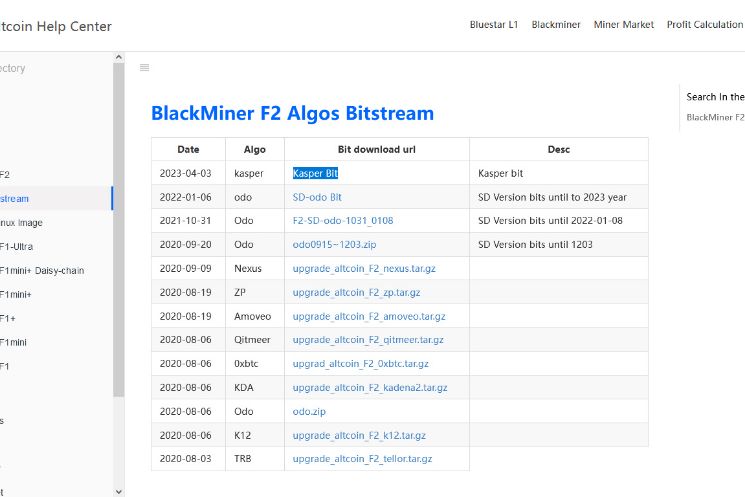Select F1mini+ Daisy-chain in the sidebar
Viewport: 745px width, 497px height.
42,270
